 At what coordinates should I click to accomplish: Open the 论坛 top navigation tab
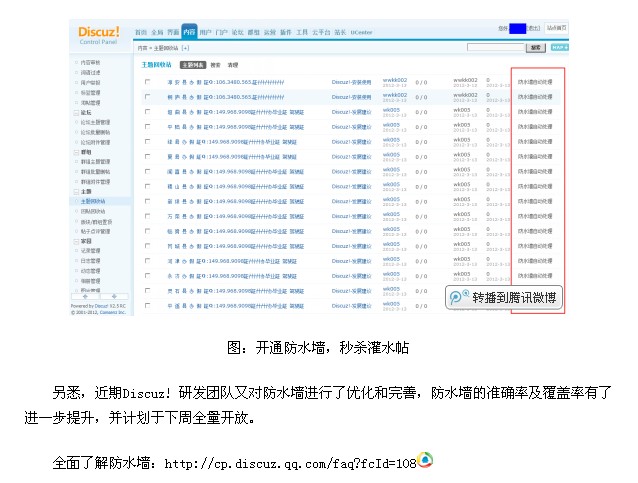pos(238,32)
